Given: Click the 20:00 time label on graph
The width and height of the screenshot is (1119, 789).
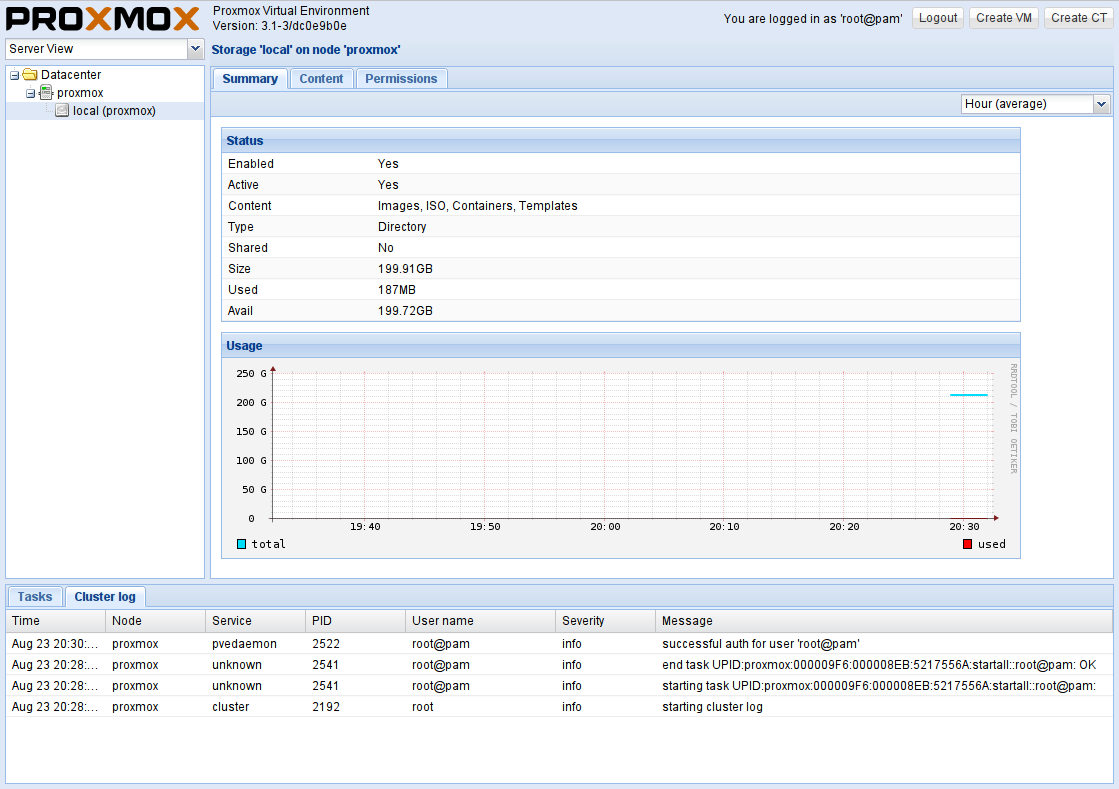Looking at the screenshot, I should click(605, 526).
